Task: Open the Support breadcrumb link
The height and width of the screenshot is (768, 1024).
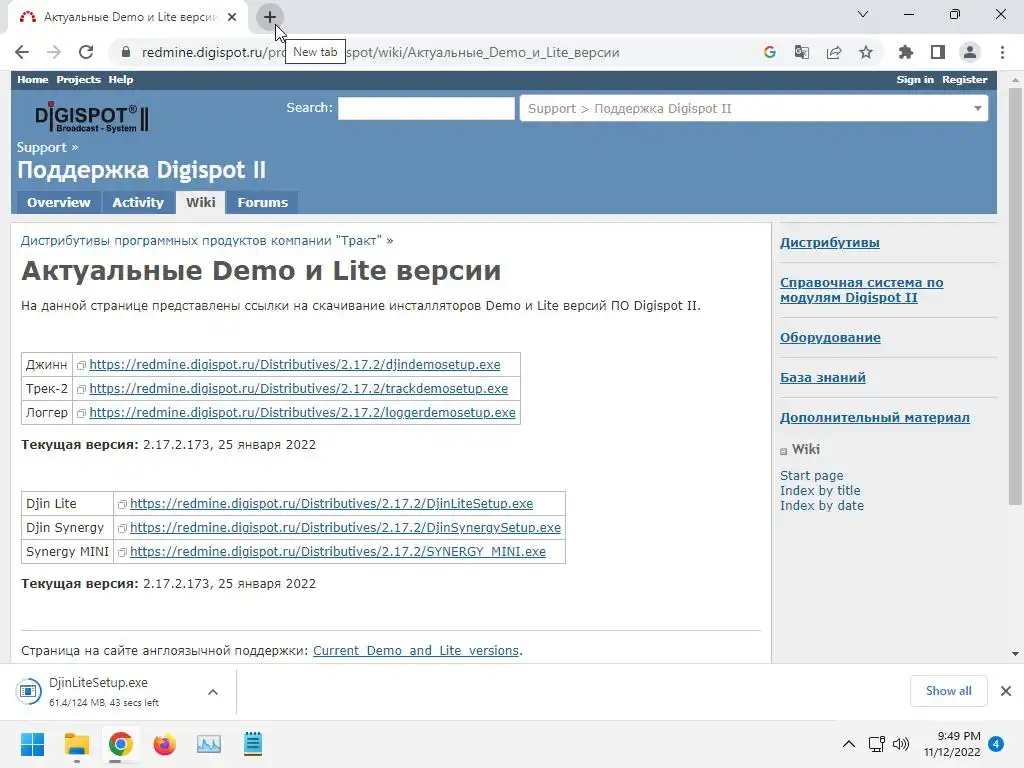Action: click(42, 148)
